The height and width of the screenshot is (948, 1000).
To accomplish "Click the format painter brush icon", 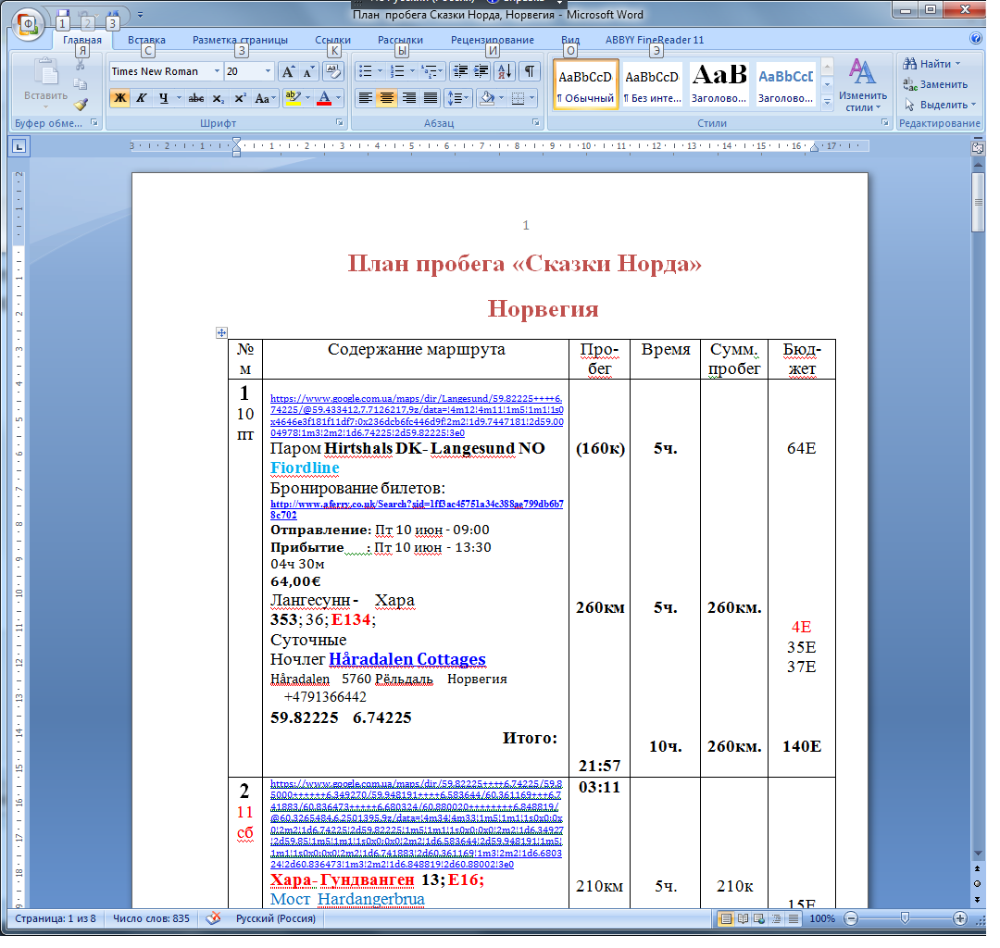I will [x=80, y=103].
